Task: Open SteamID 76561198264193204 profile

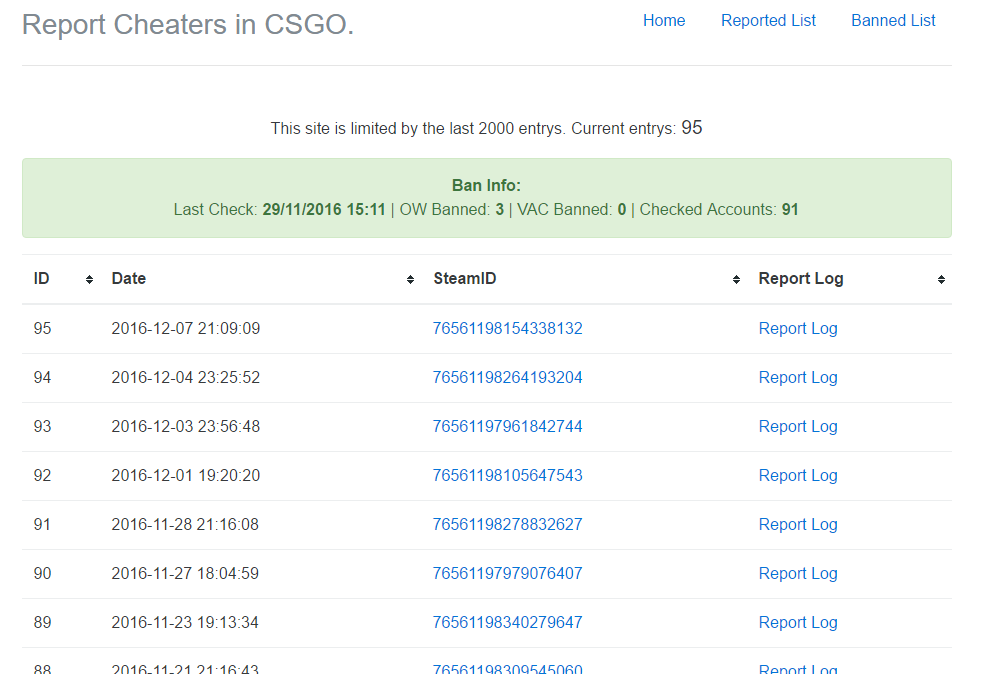Action: [x=507, y=377]
